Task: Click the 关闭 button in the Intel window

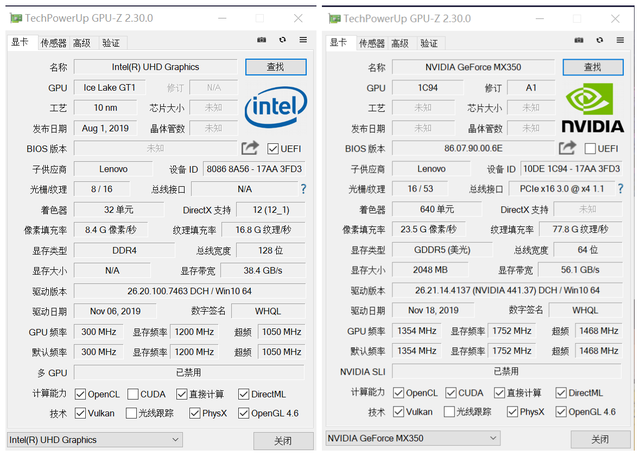Action: 283,441
